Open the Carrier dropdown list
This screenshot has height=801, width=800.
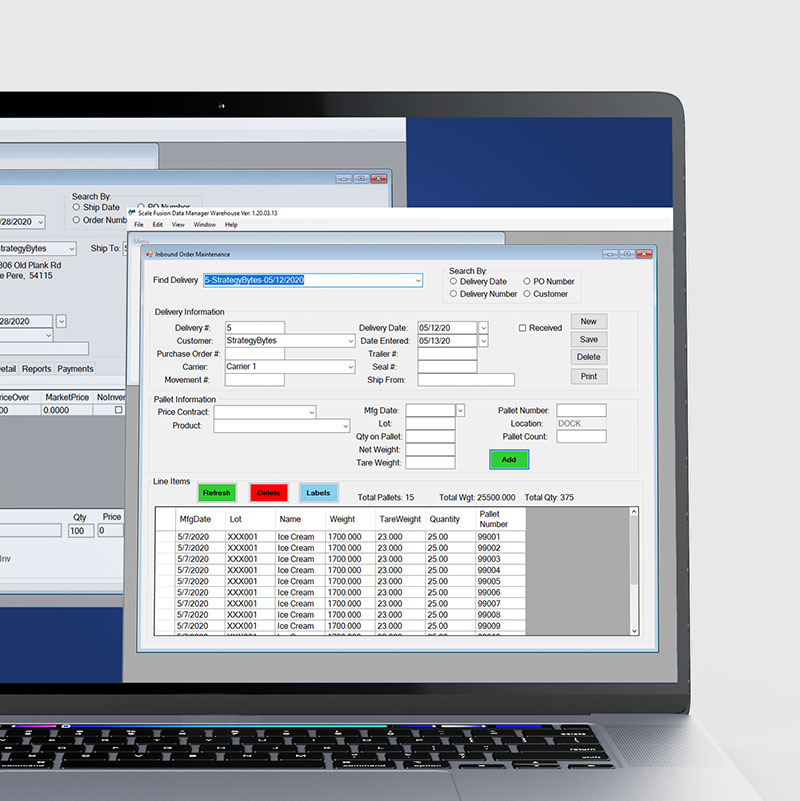coord(350,367)
